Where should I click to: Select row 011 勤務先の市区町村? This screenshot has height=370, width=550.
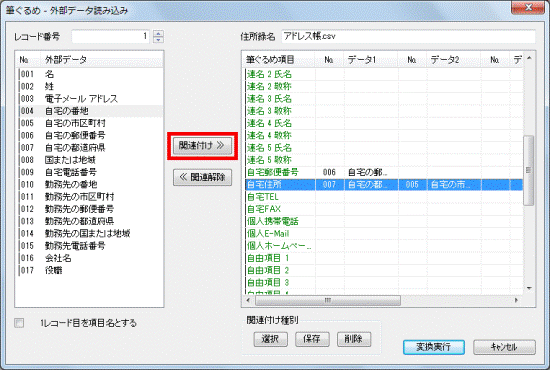pos(89,197)
